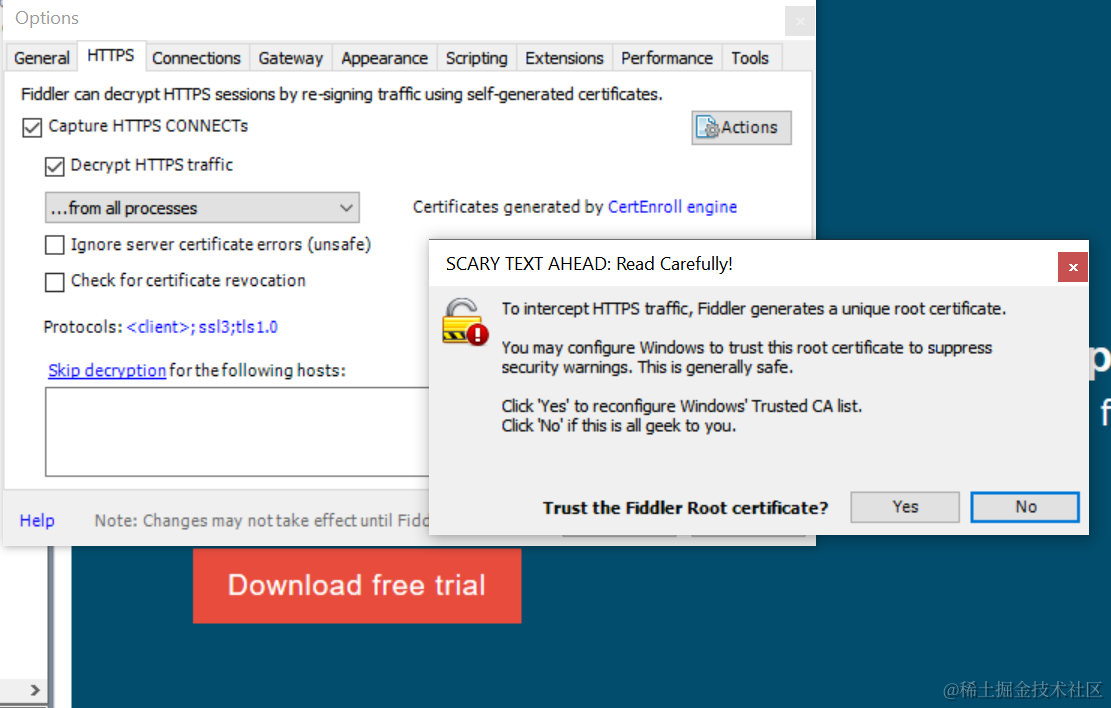Click the padlock warning icon
1111x708 pixels.
[465, 322]
